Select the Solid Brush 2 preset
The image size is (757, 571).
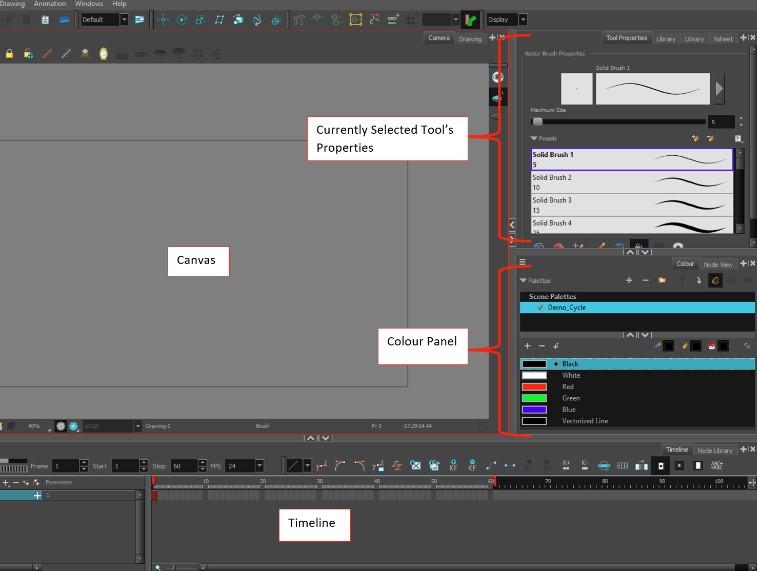(631, 182)
